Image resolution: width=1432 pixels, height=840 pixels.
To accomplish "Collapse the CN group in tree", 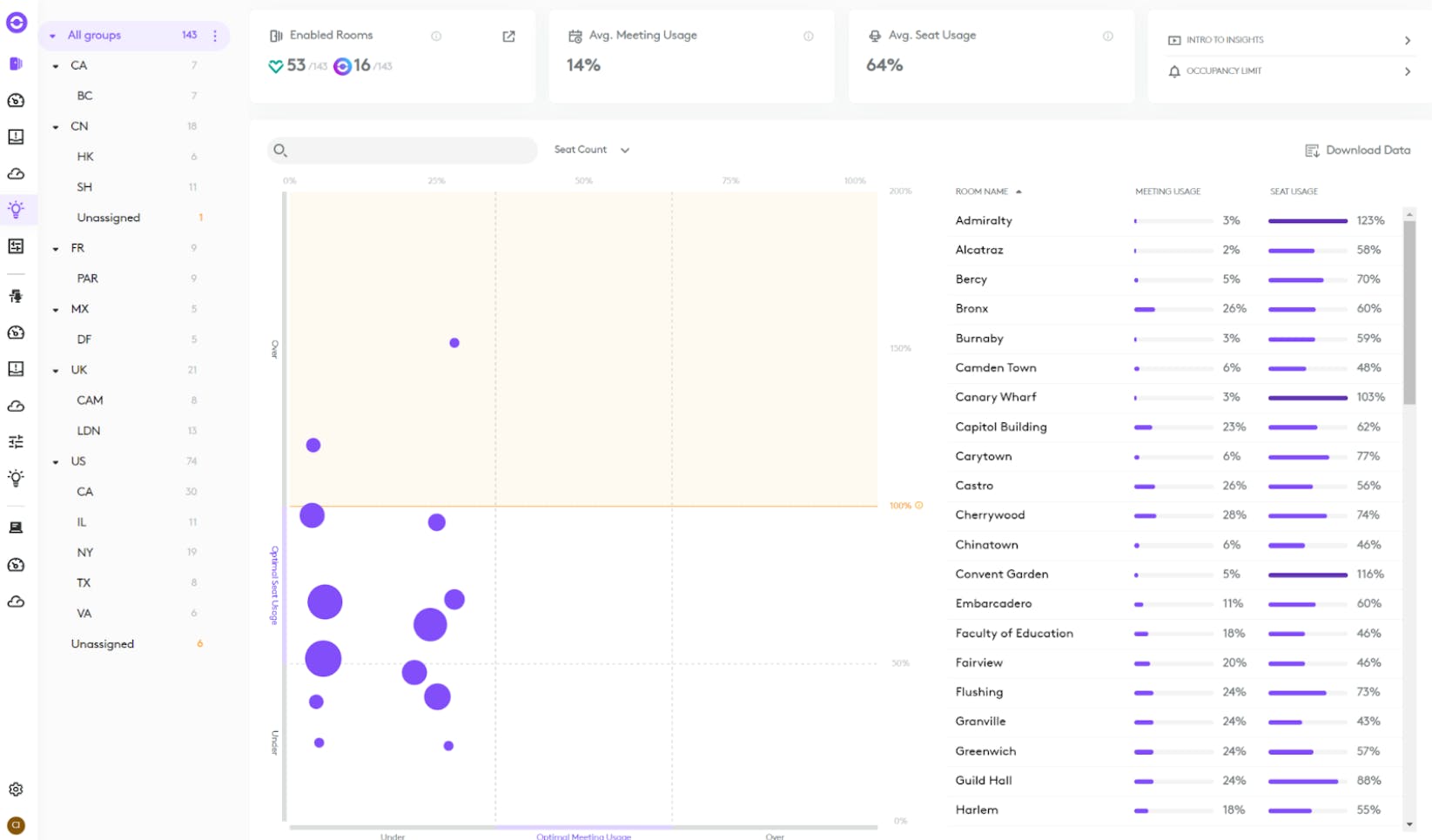I will click(x=56, y=127).
